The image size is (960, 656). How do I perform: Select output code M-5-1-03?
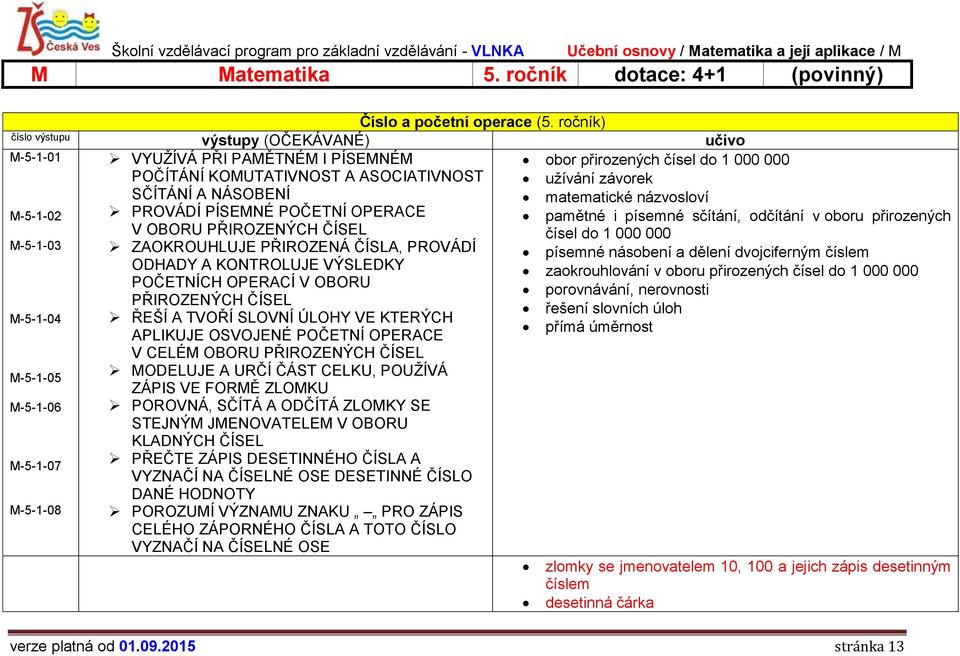(x=36, y=246)
